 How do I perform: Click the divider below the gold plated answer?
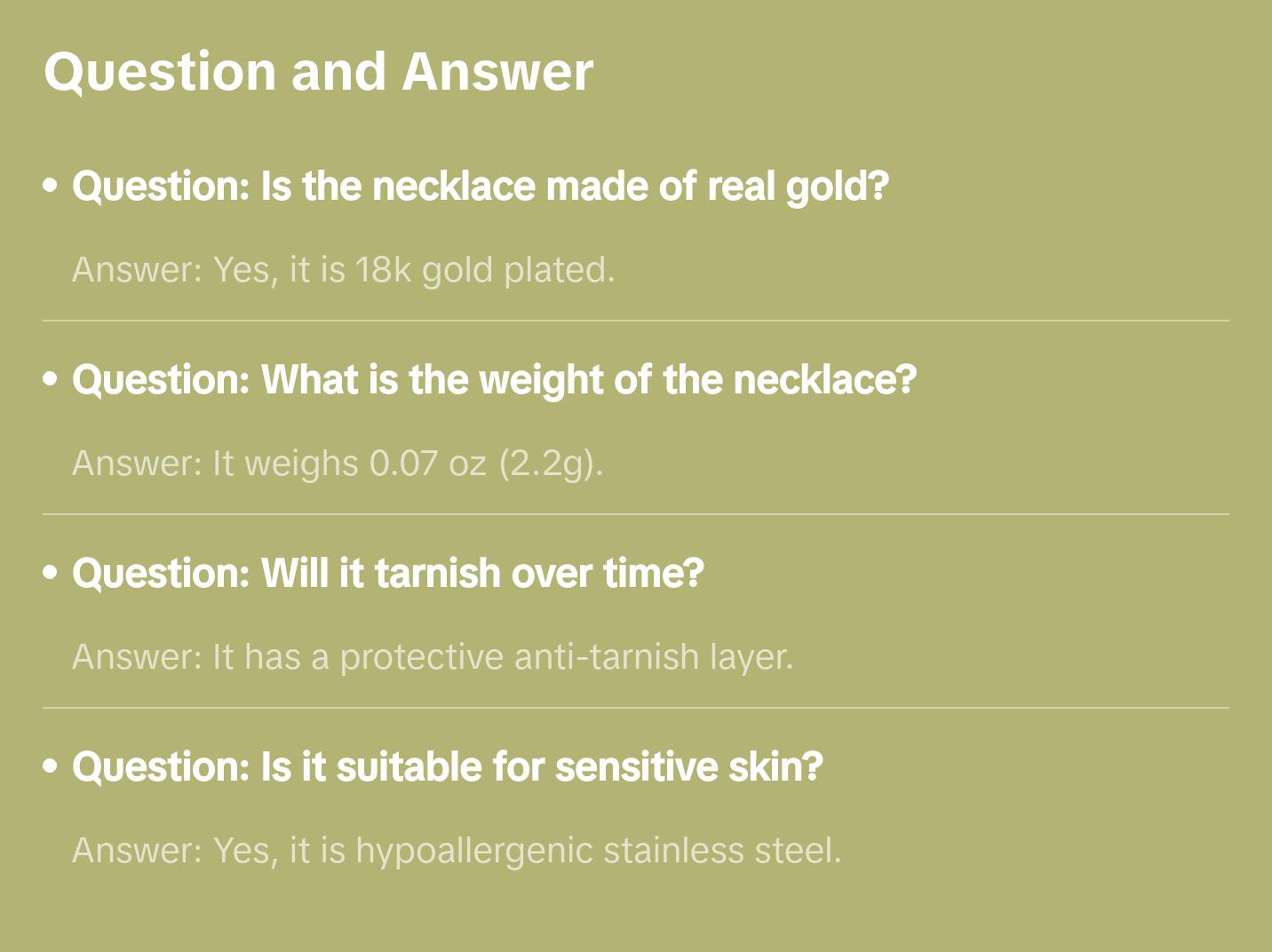coord(636,321)
